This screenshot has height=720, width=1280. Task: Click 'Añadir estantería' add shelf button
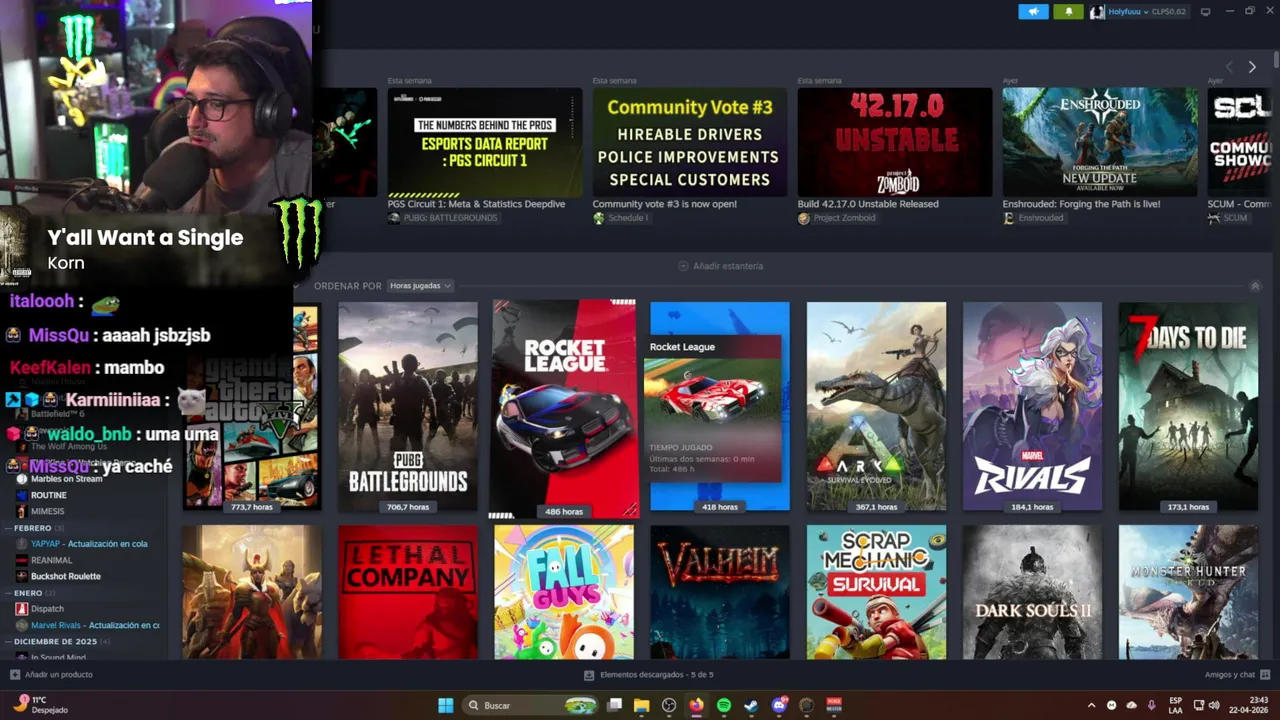(721, 266)
